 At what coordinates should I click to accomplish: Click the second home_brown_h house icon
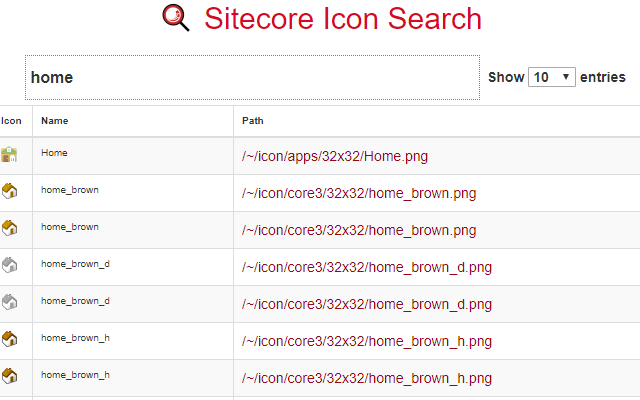tap(9, 376)
